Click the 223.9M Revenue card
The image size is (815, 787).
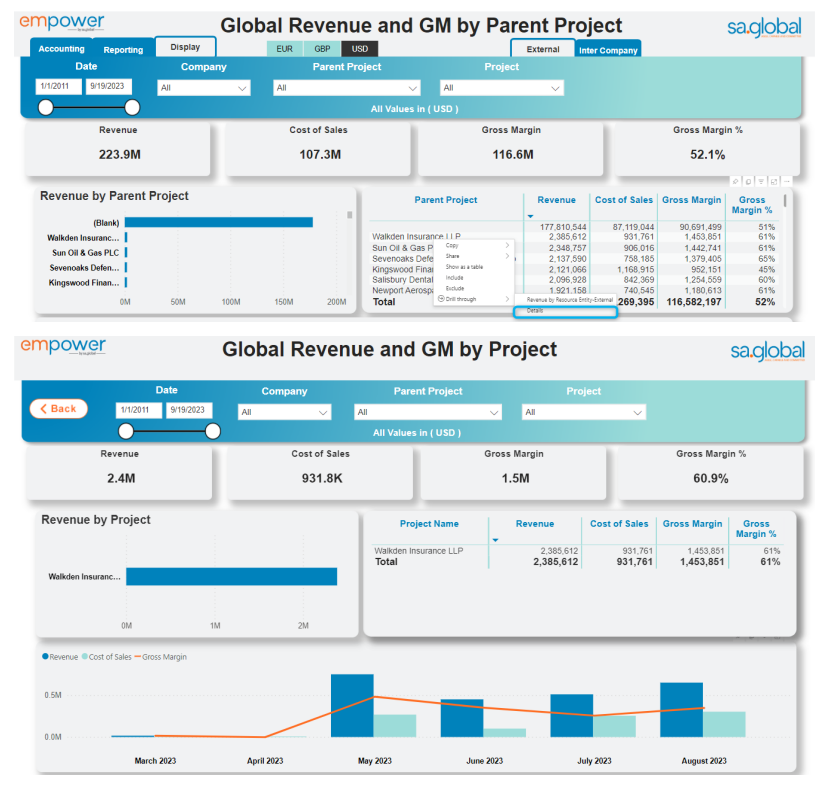click(118, 148)
